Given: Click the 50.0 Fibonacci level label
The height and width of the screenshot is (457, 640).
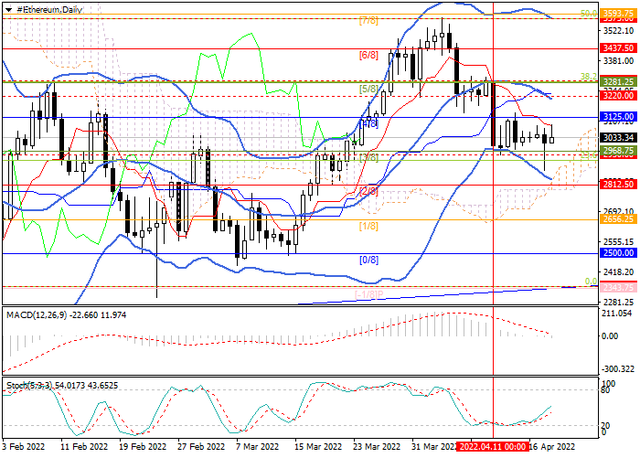Looking at the screenshot, I should pyautogui.click(x=589, y=13).
